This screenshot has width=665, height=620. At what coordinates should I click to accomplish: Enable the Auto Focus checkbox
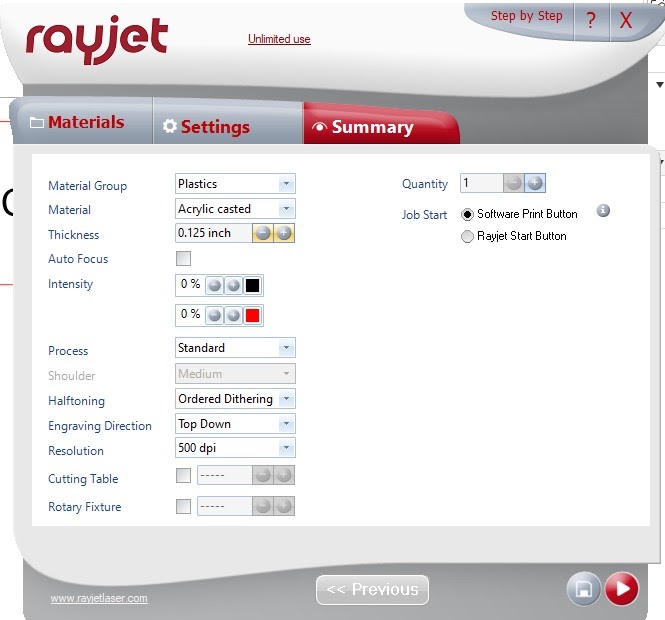(x=183, y=259)
